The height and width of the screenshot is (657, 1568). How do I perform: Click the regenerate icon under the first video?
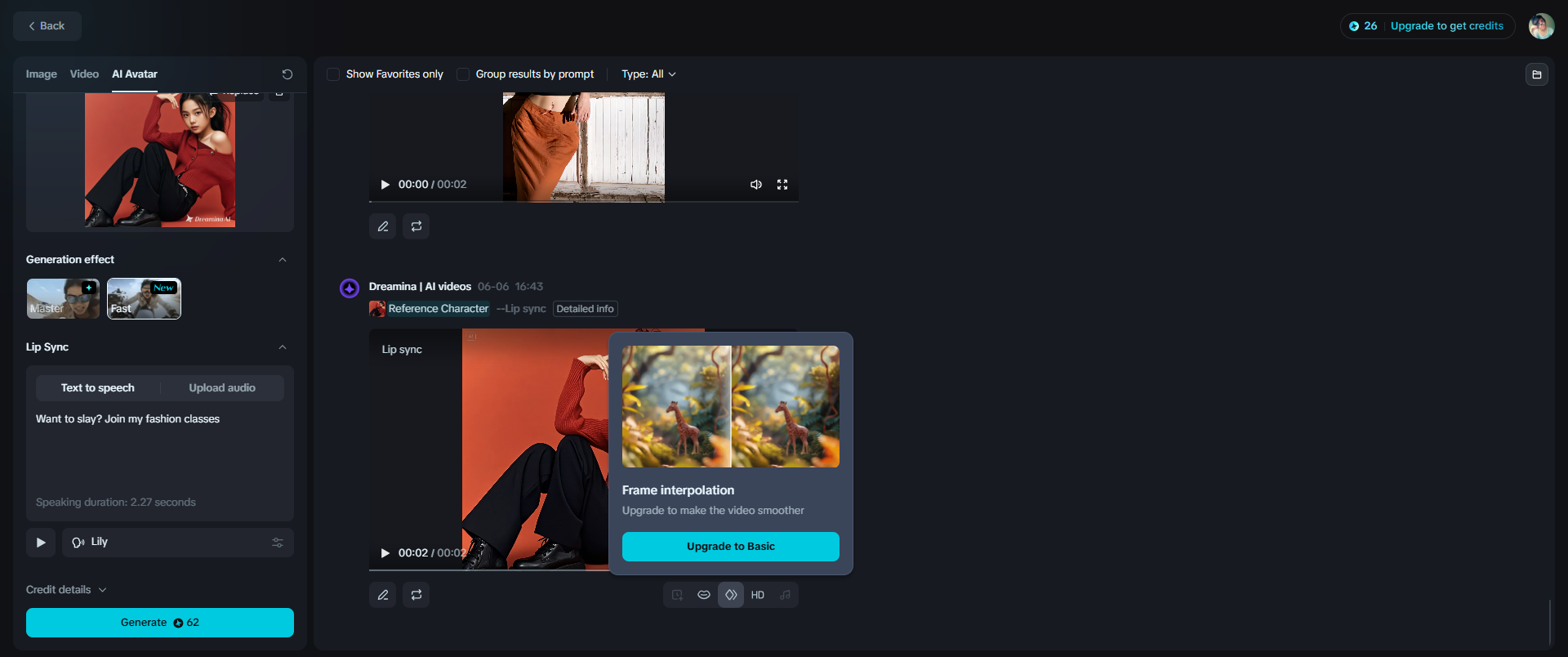(x=416, y=226)
